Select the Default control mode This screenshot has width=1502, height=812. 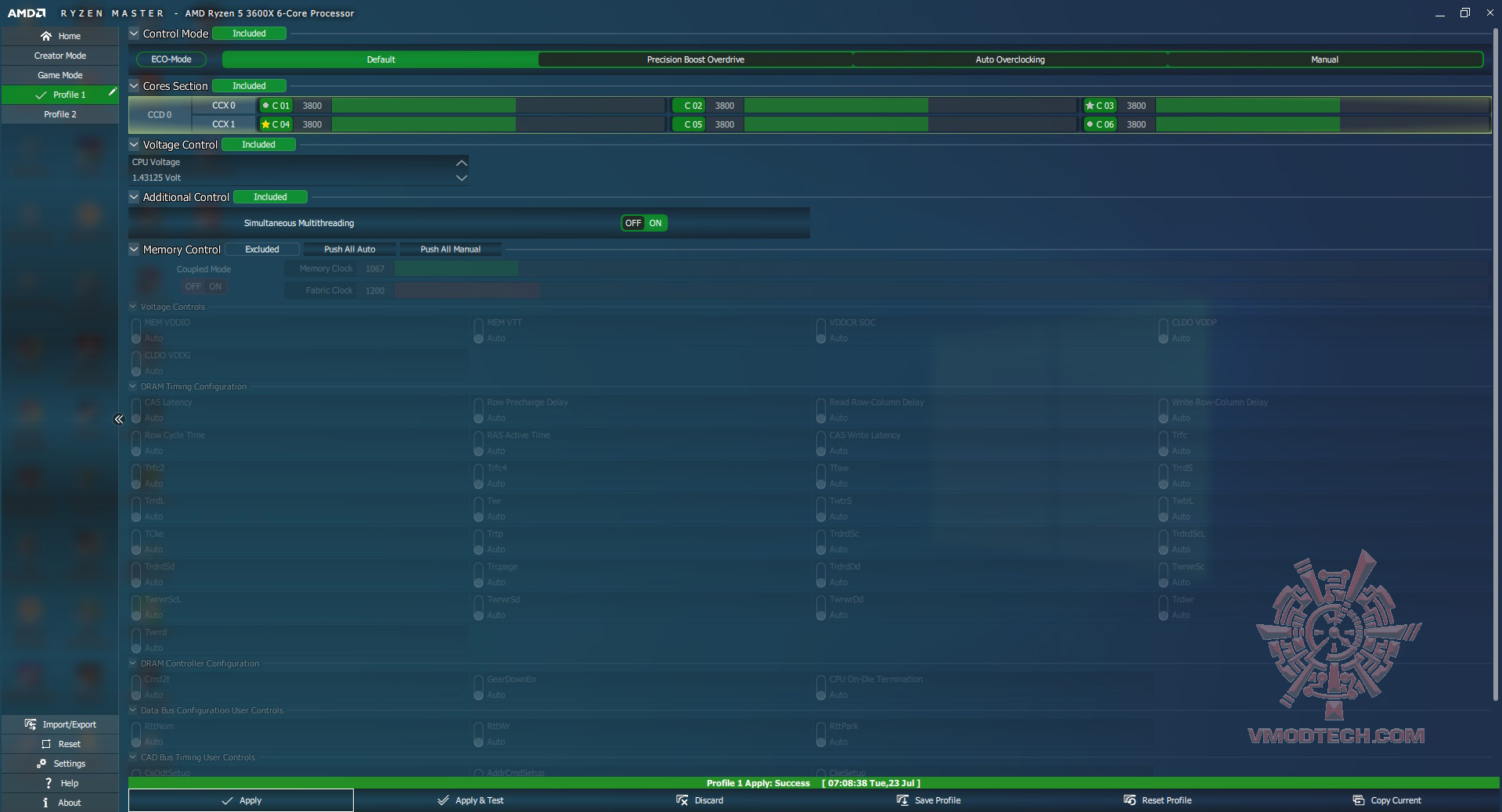[381, 59]
